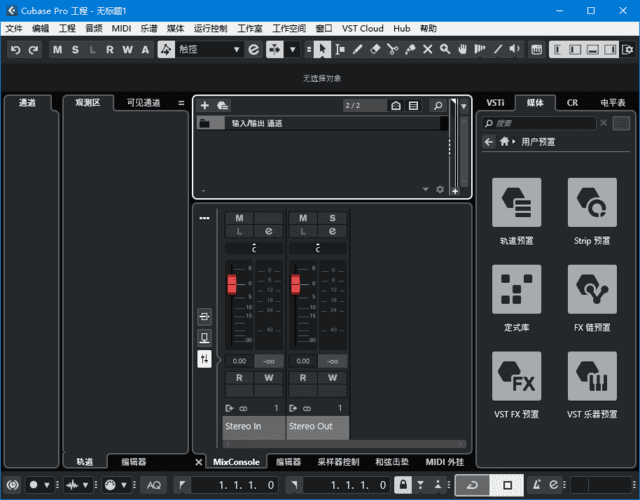Image resolution: width=640 pixels, height=500 pixels.
Task: Open the Strip Presets tile
Action: (x=592, y=202)
